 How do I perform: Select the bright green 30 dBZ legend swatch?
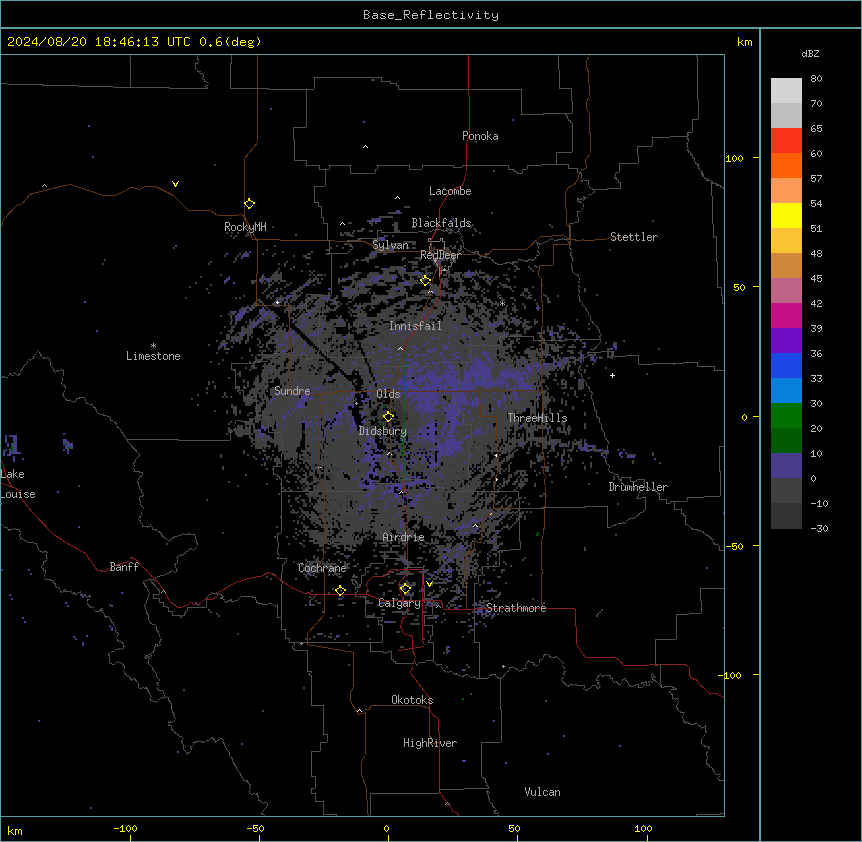click(x=786, y=416)
